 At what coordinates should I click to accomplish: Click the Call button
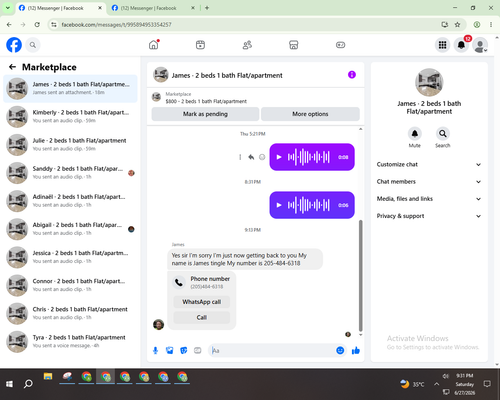point(202,317)
